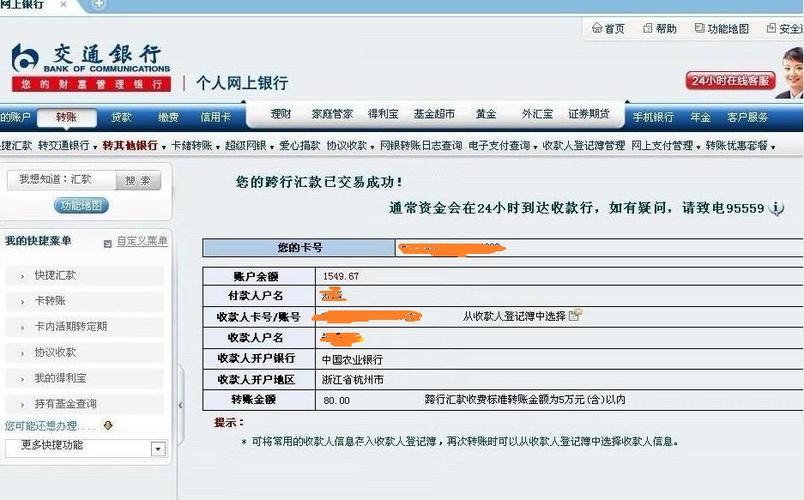Viewport: 804px width, 500px height.
Task: Focus the 我想知道 search field
Action: 61,179
